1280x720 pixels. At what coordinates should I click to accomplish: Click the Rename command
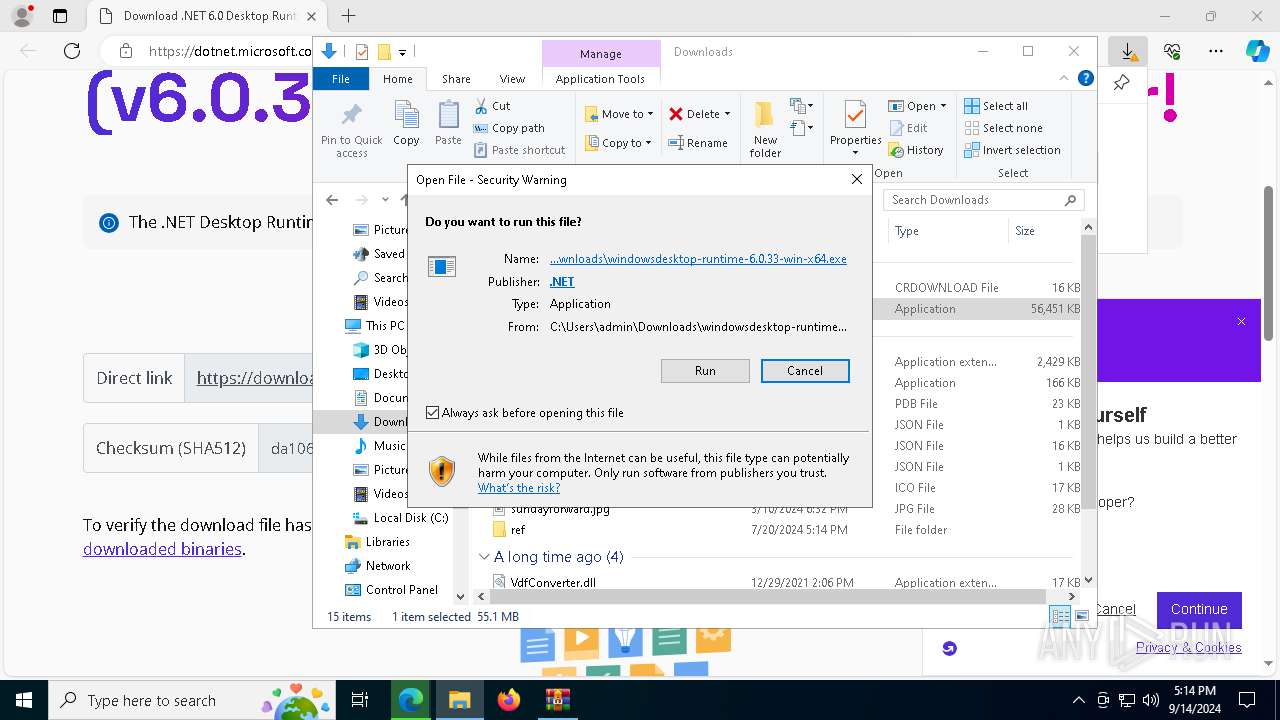coord(698,143)
